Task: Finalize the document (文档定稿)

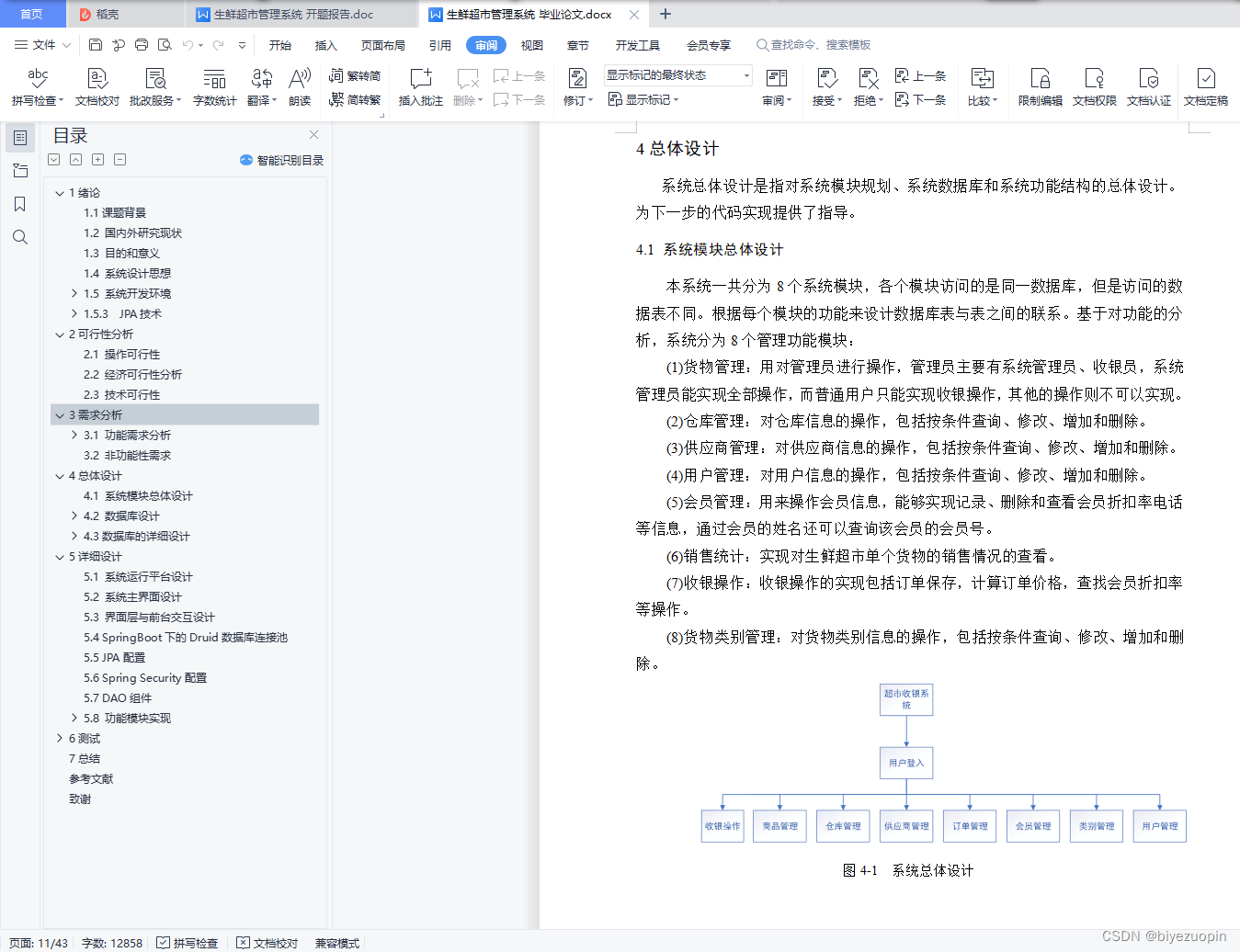Action: tap(1206, 87)
